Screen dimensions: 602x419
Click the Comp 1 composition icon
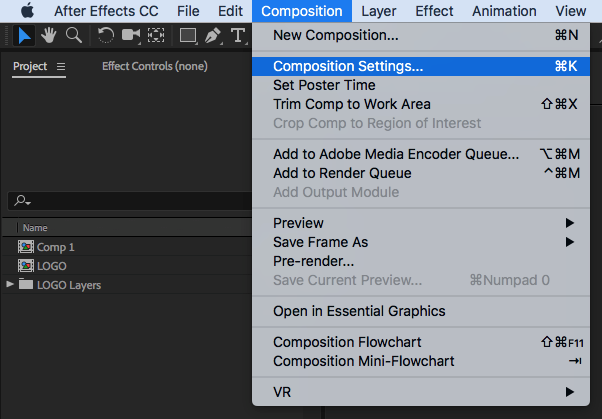[x=26, y=246]
